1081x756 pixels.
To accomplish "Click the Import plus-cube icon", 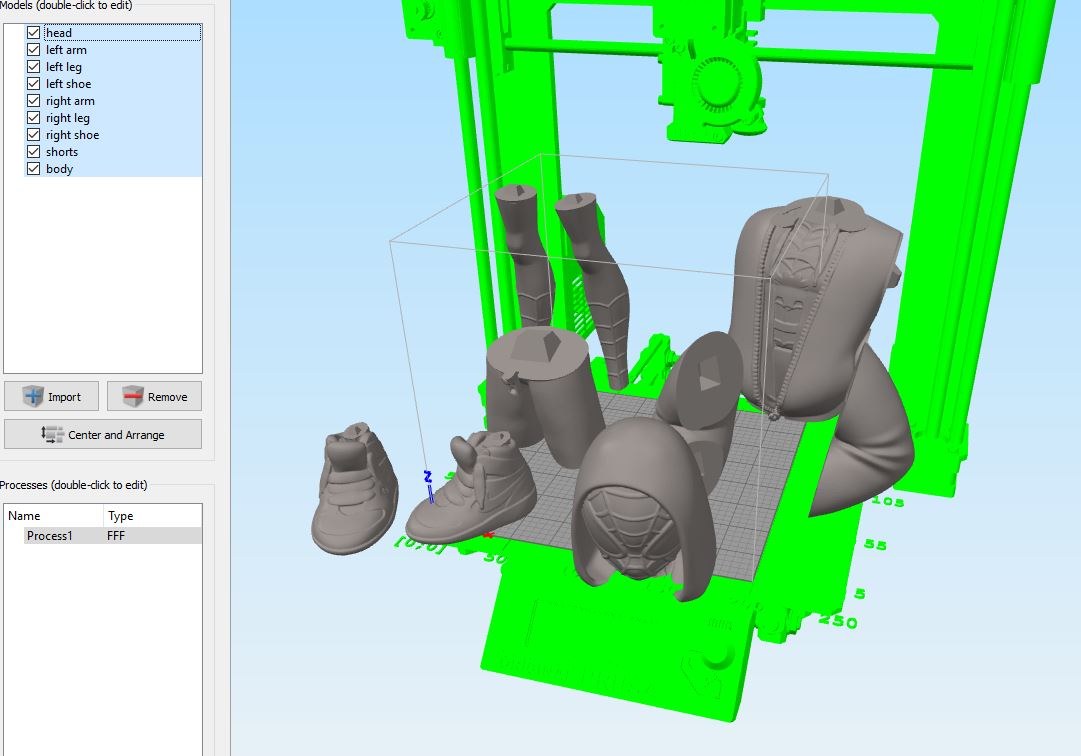I will pos(32,396).
